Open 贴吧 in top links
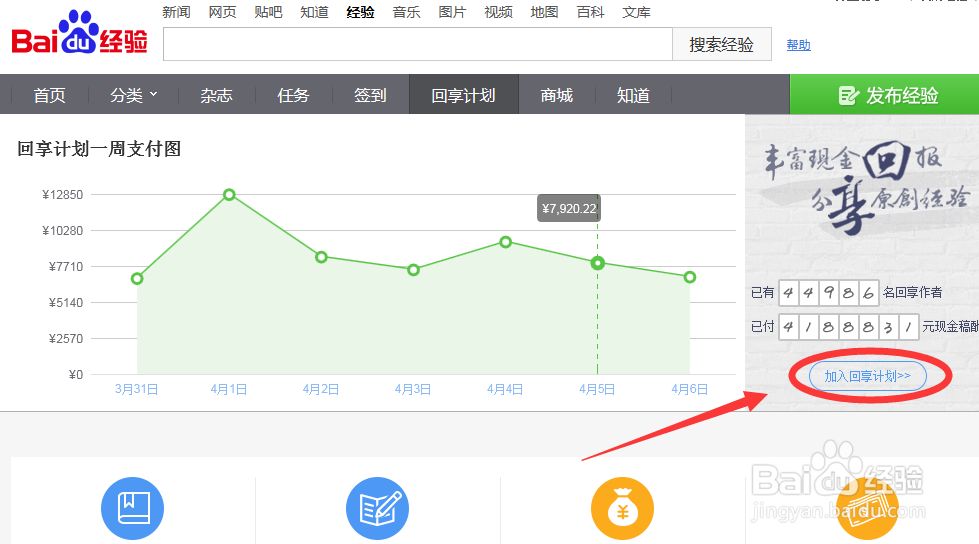Viewport: 979px width, 544px height. tap(268, 12)
